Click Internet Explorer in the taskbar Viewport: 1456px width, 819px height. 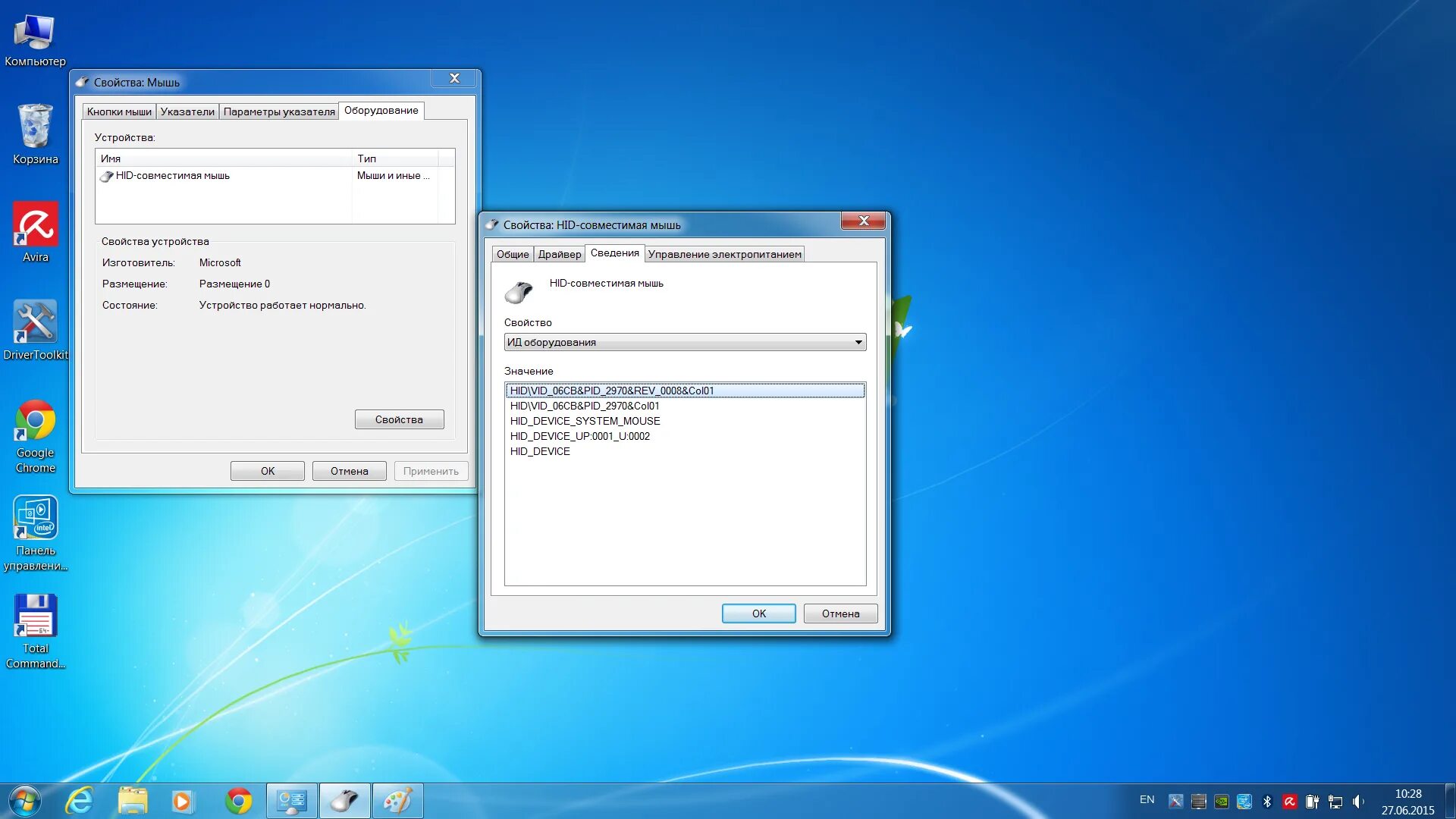click(80, 801)
